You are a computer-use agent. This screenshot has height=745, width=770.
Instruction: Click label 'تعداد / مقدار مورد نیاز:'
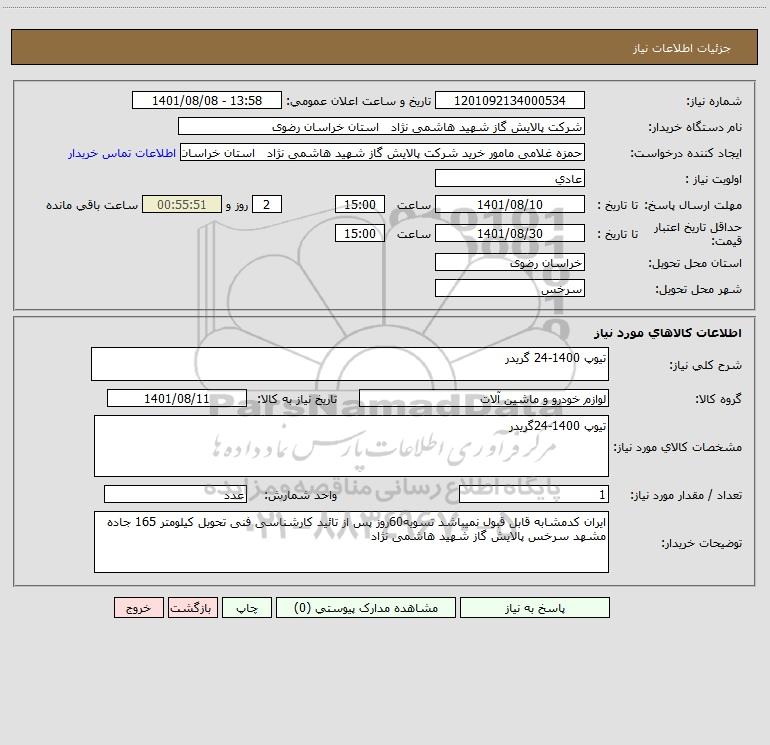coord(686,496)
